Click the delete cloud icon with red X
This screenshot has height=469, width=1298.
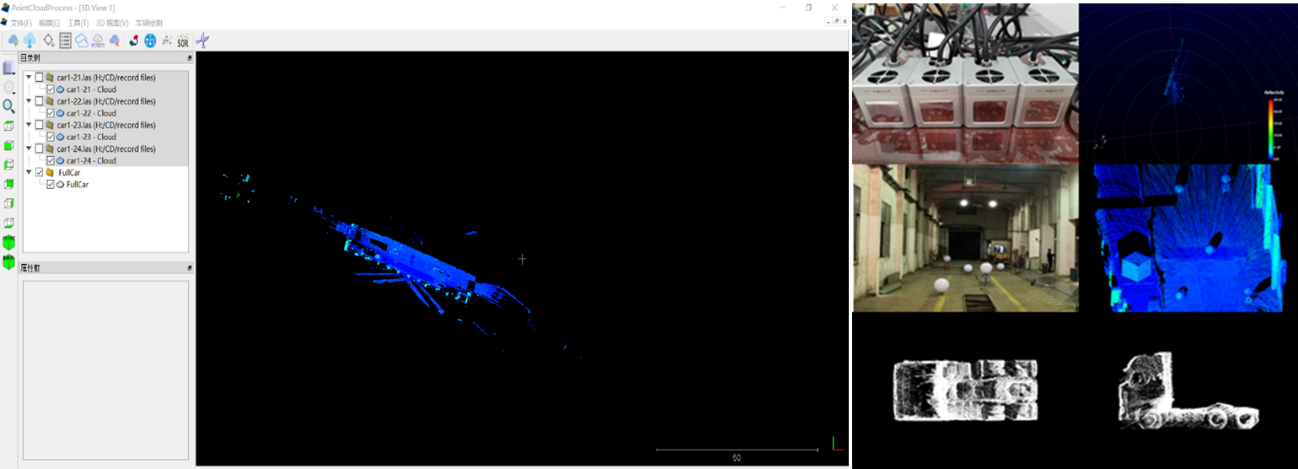[x=115, y=41]
